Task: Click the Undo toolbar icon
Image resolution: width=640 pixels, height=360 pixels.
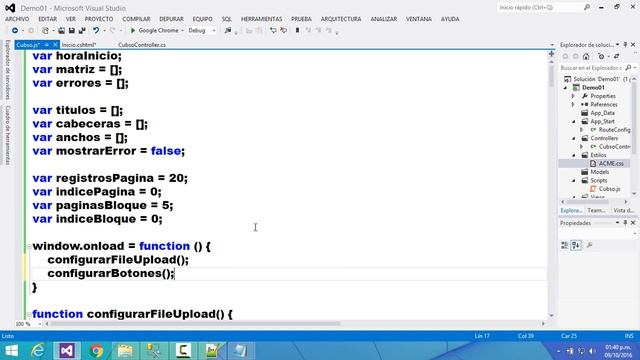Action: 96,31
